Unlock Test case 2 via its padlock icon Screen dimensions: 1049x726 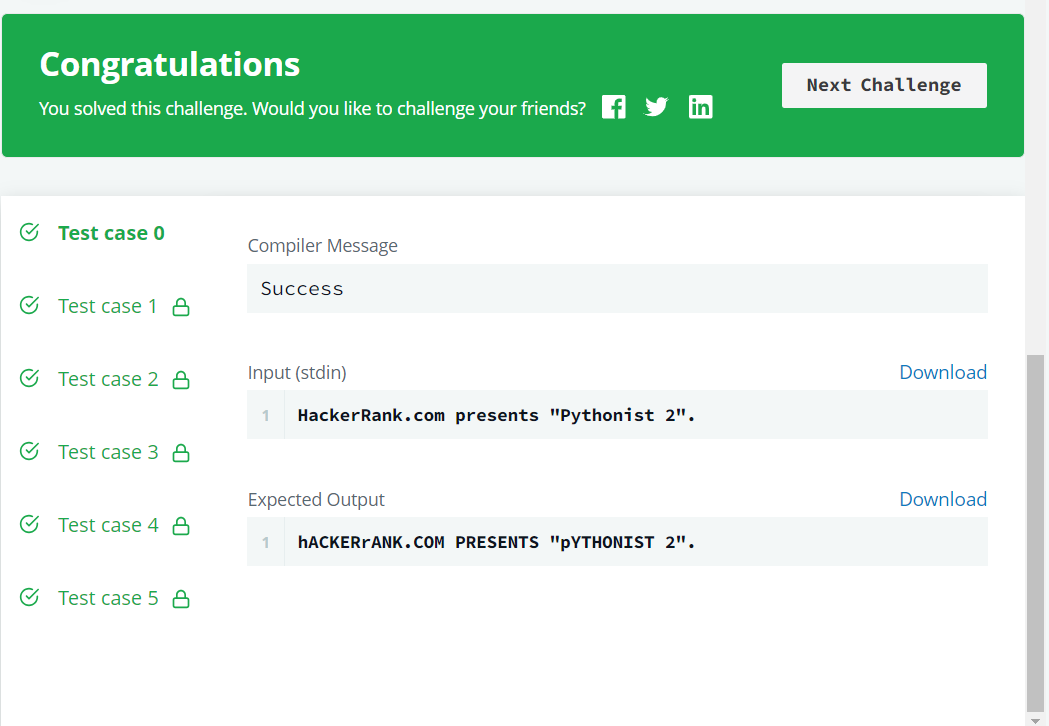(181, 379)
